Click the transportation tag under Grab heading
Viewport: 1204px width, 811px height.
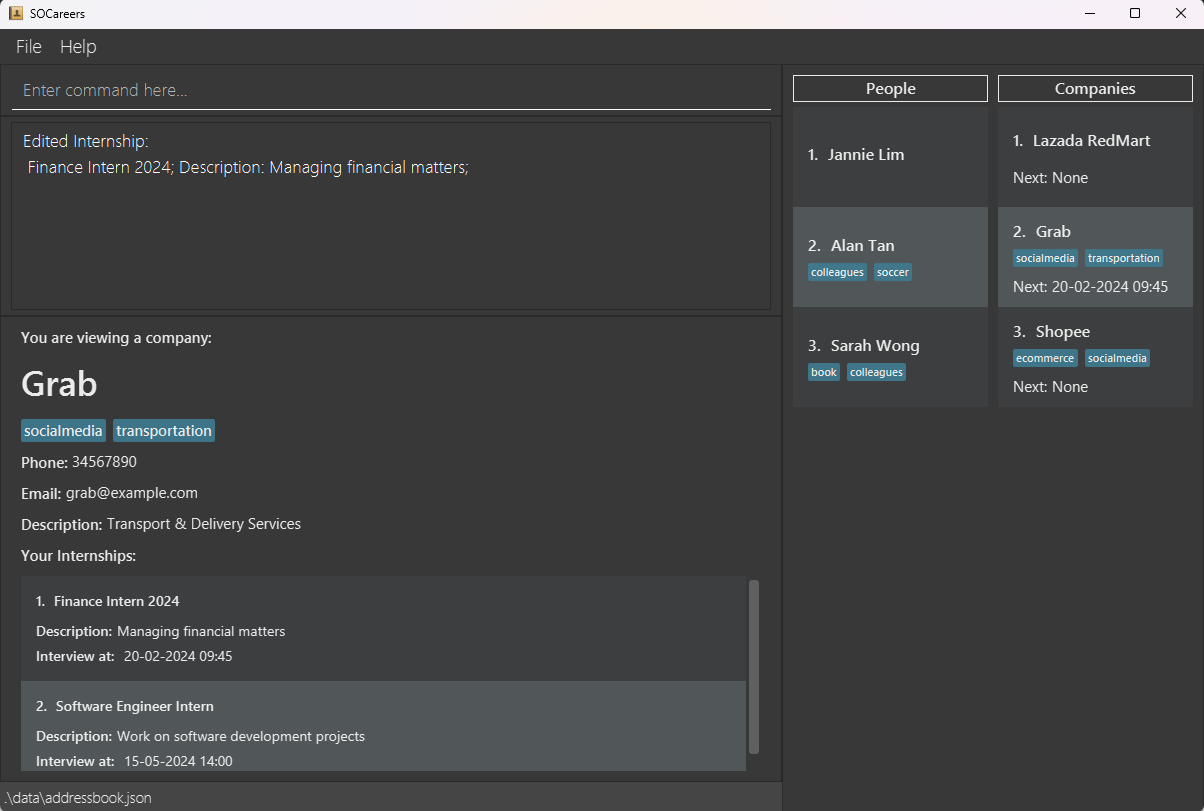pyautogui.click(x=164, y=431)
